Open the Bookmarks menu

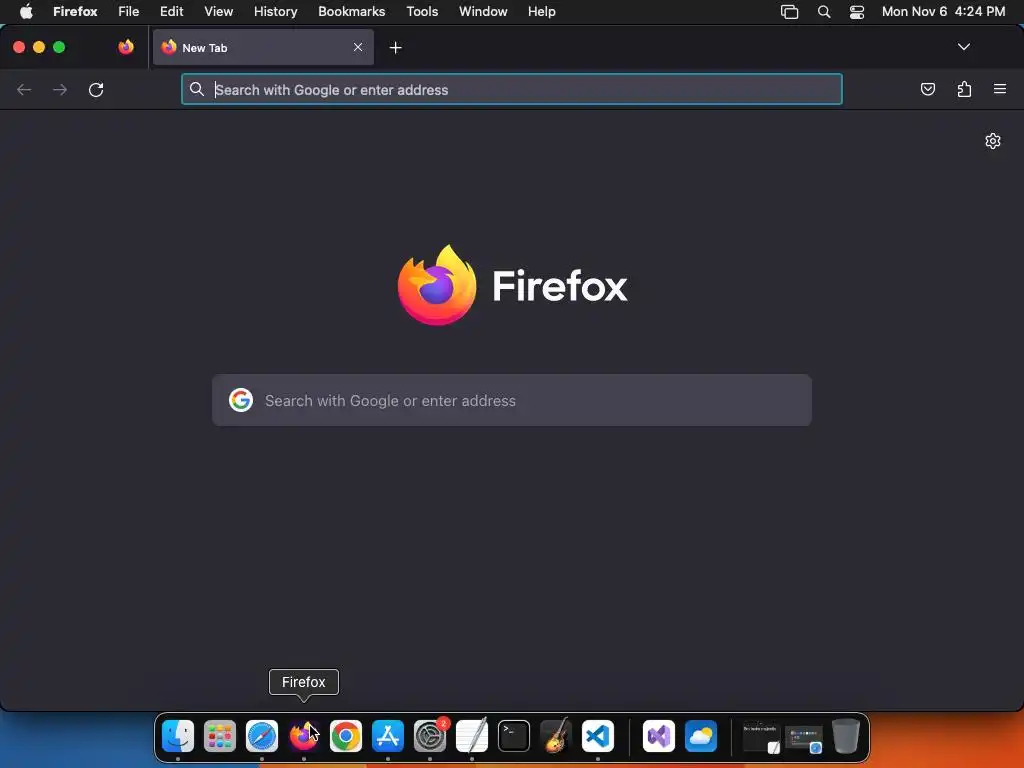click(351, 11)
